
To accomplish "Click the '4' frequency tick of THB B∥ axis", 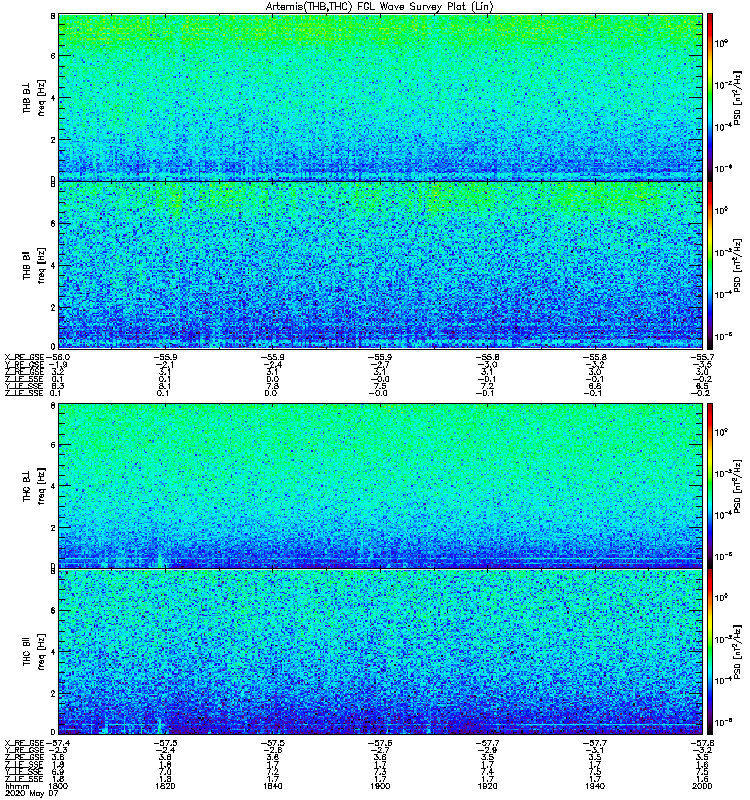I will 53,265.
